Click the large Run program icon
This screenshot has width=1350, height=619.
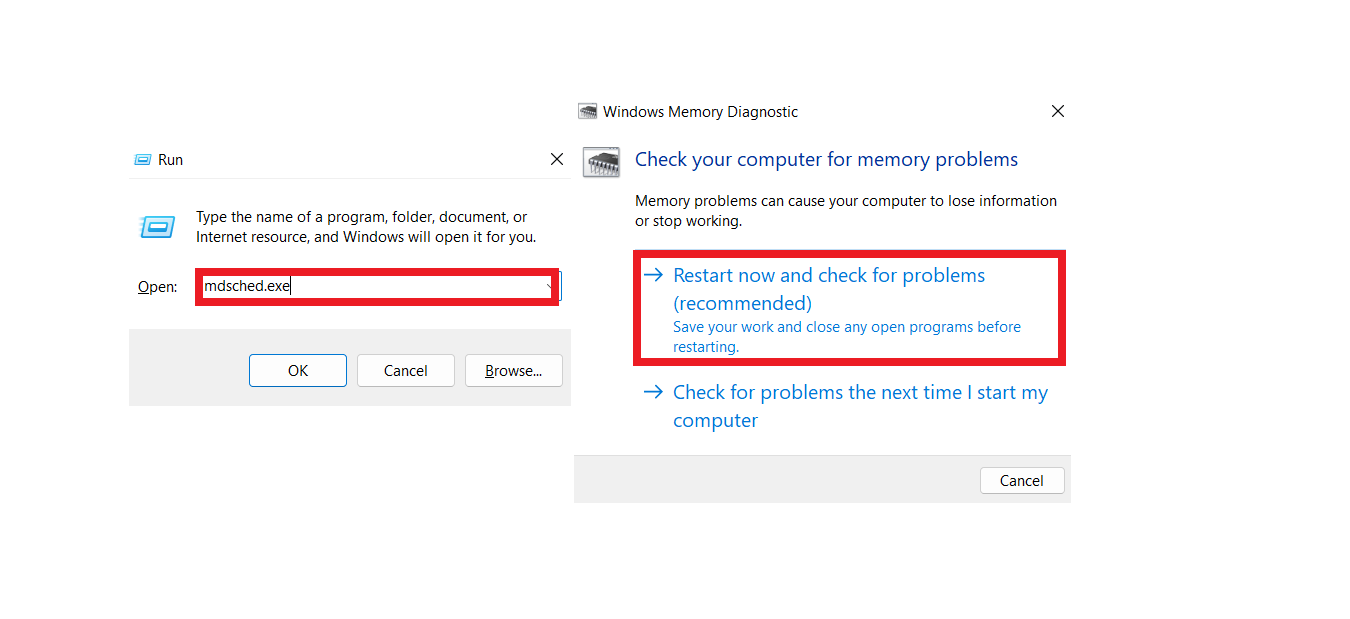click(x=157, y=227)
